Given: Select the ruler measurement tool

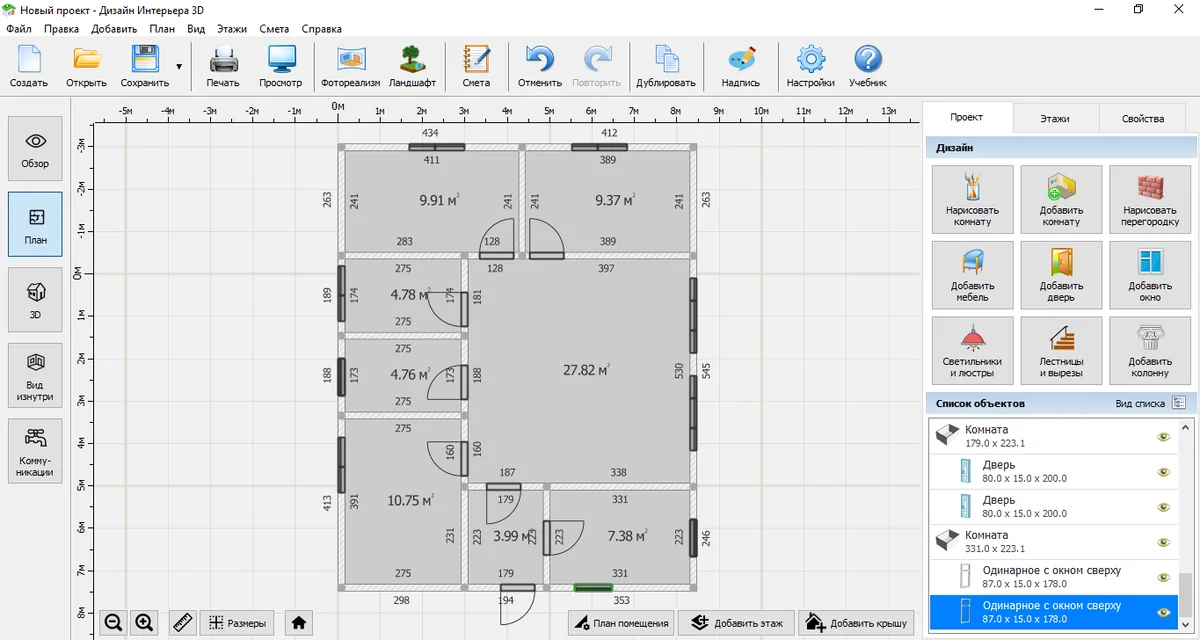Looking at the screenshot, I should (x=182, y=623).
